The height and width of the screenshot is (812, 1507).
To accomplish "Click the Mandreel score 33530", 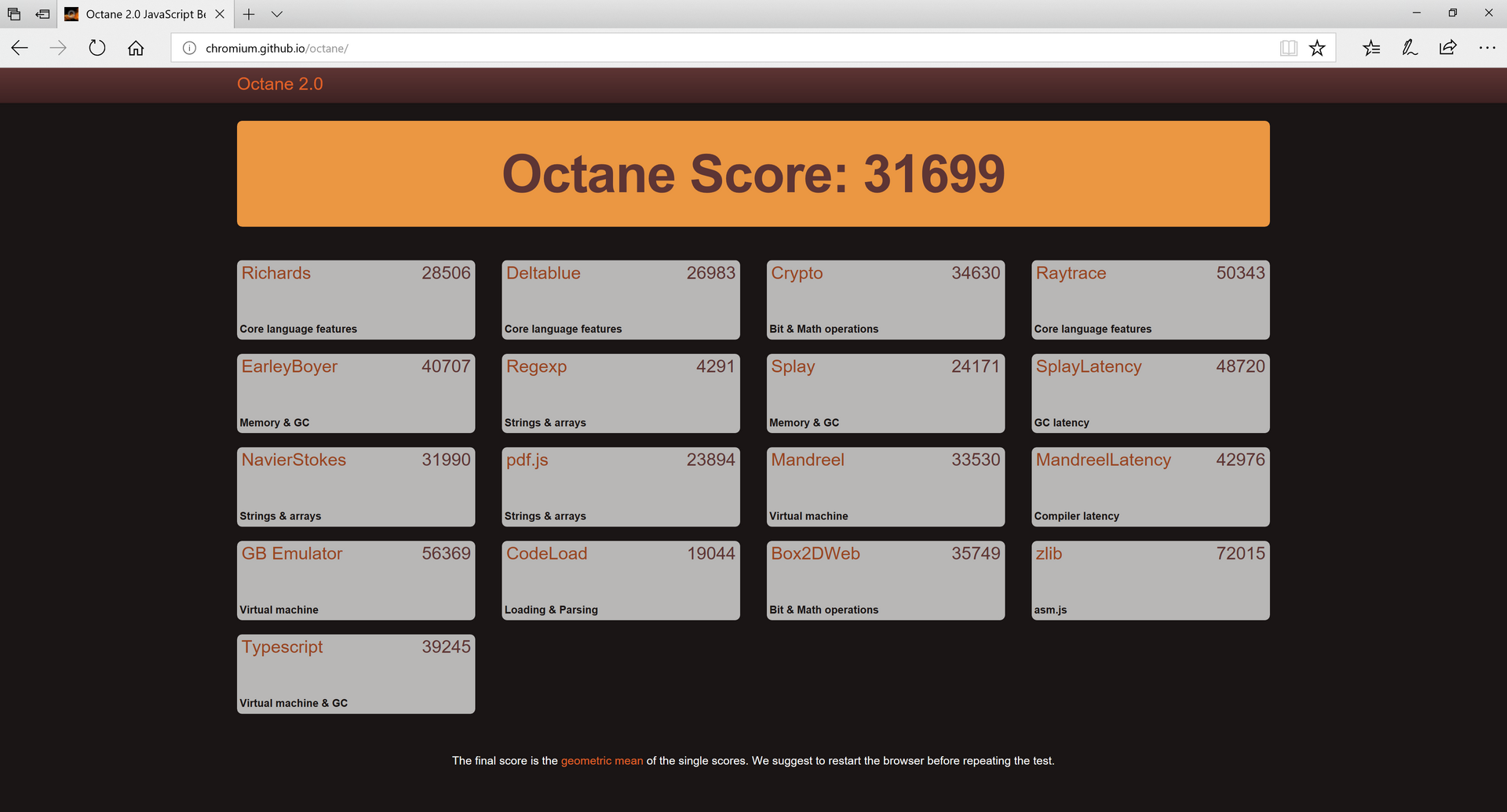I will click(976, 460).
